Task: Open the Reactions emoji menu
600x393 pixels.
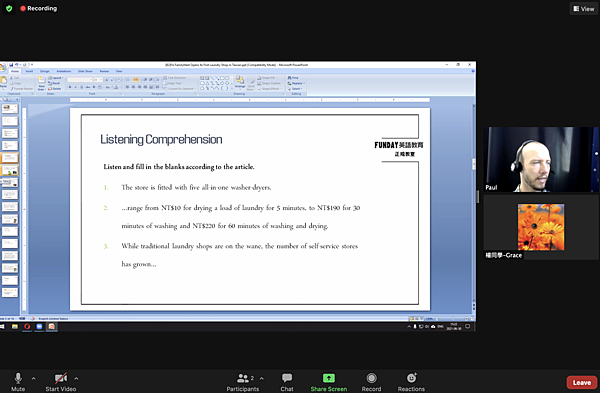Action: (x=411, y=382)
